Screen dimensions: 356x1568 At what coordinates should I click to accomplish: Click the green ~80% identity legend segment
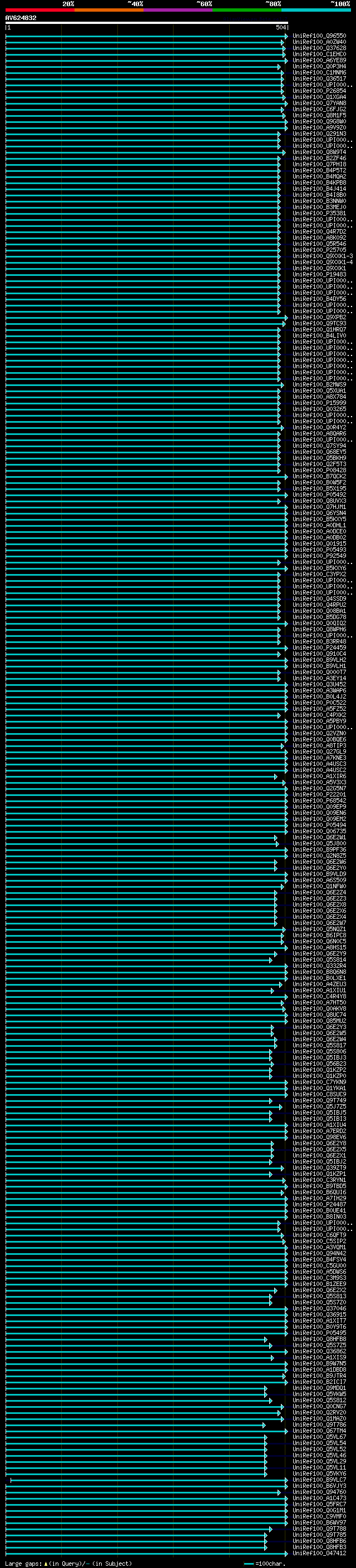[247, 10]
